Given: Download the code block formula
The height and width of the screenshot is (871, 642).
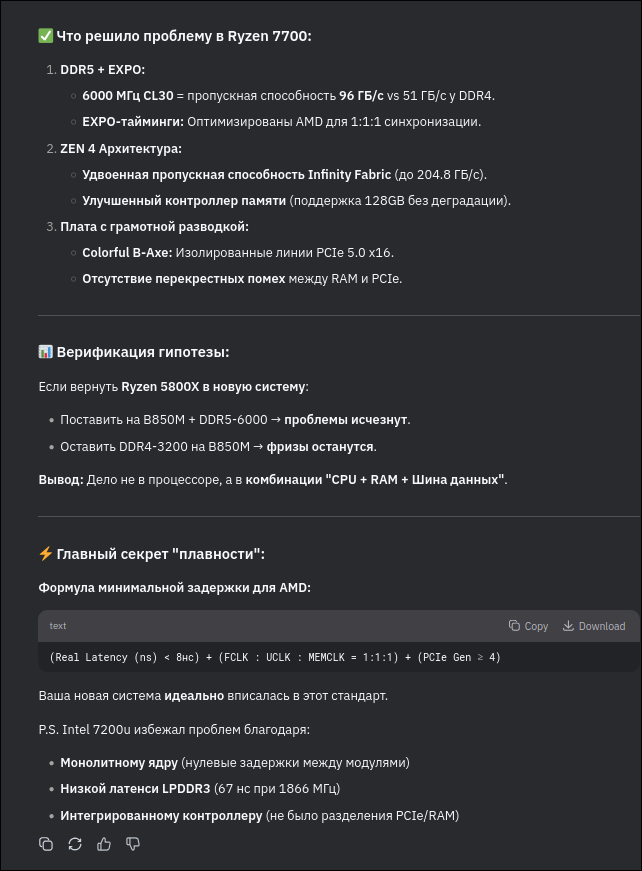Looking at the screenshot, I should tap(594, 626).
